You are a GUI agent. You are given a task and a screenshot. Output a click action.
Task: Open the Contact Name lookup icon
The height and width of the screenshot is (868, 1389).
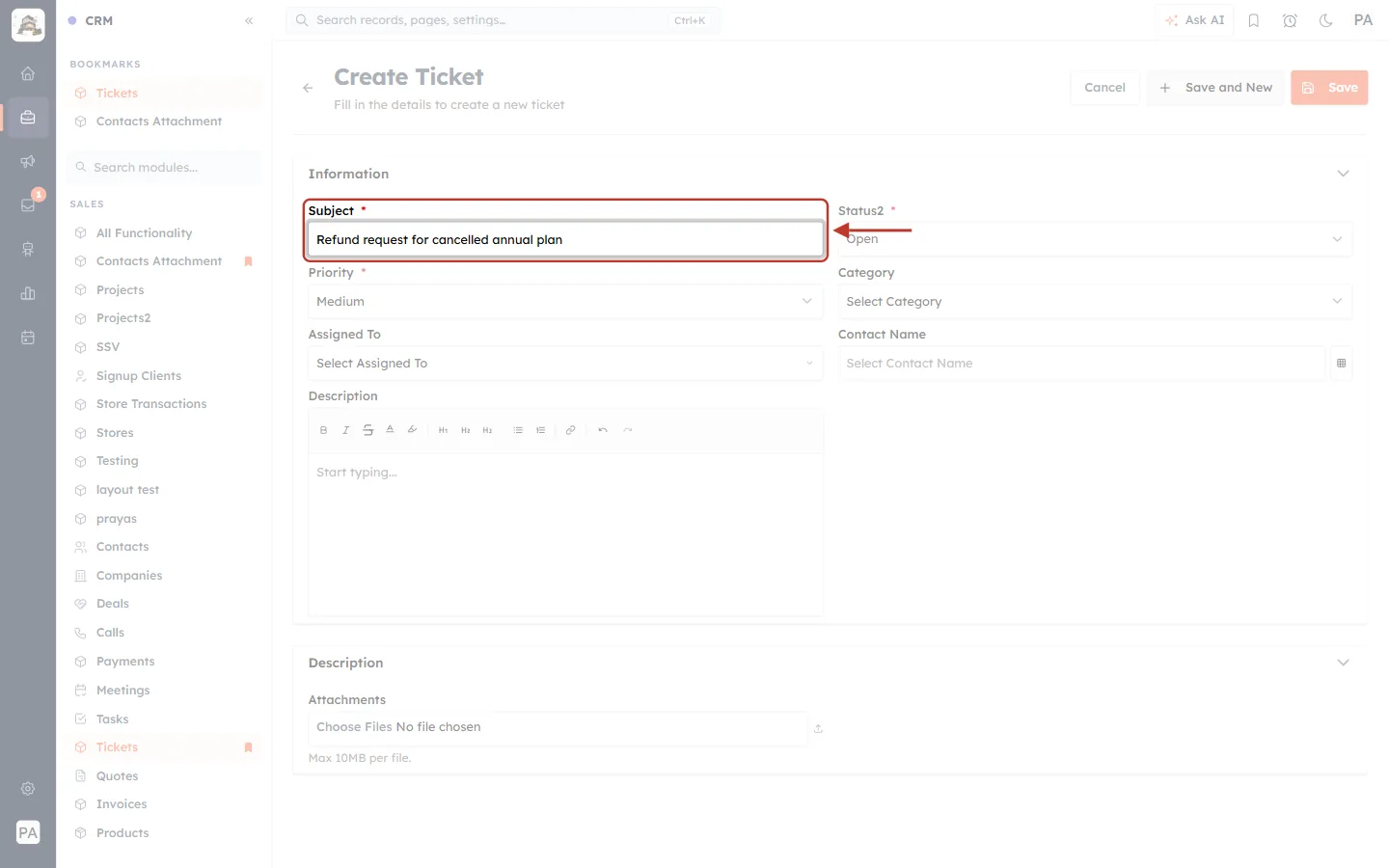tap(1341, 364)
